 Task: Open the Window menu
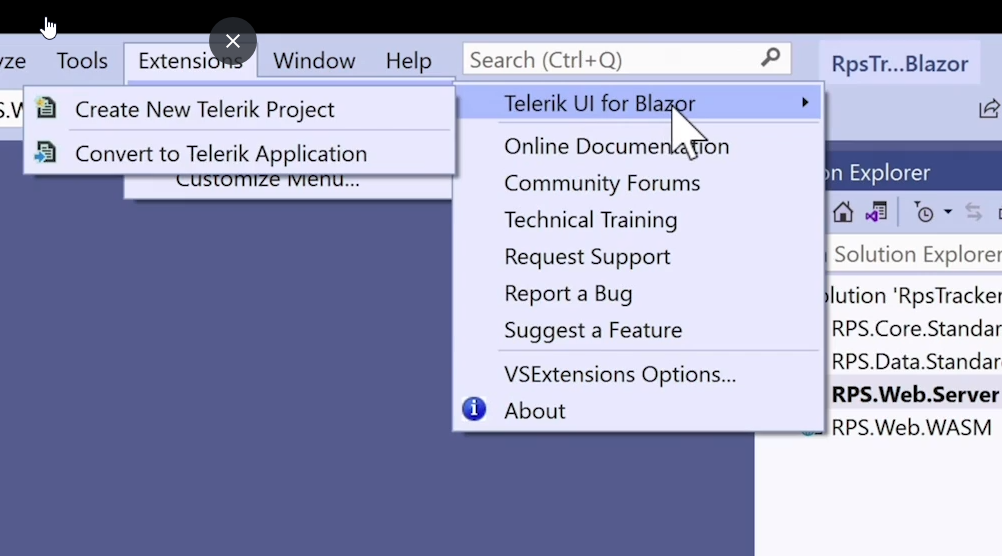[314, 61]
